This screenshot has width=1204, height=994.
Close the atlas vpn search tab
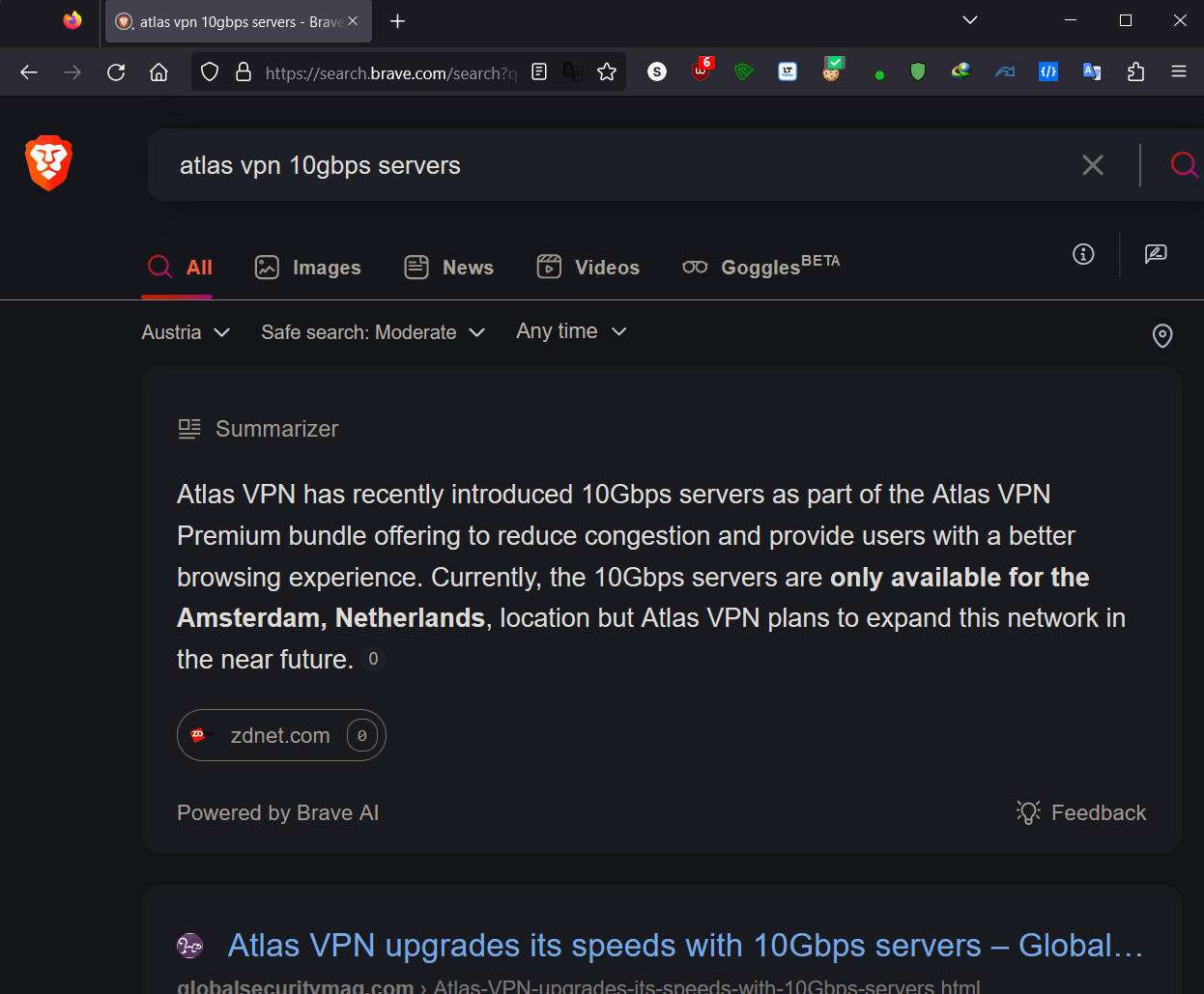tap(353, 21)
